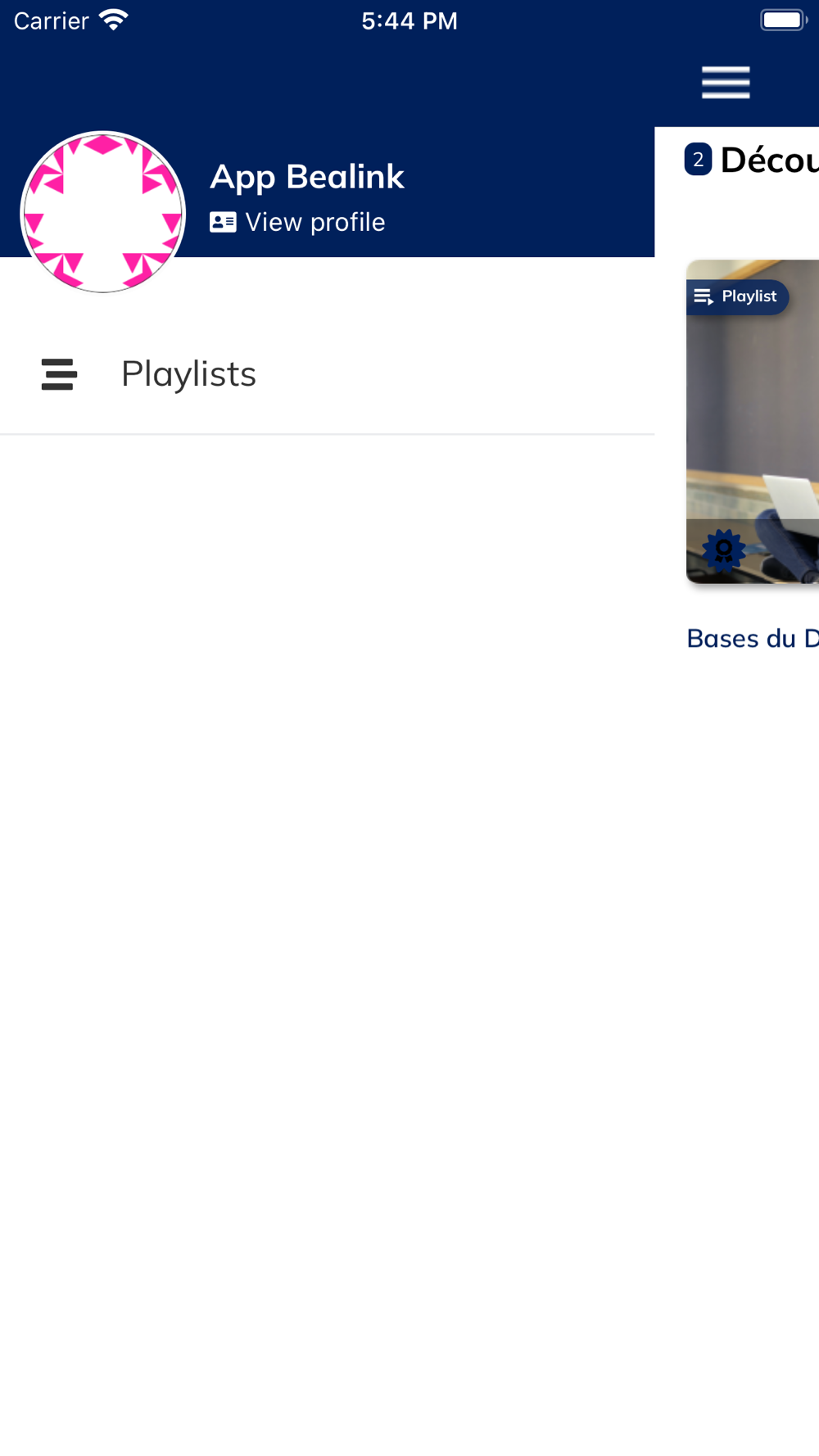
Task: Click the ID card icon beside View profile
Action: pos(223,222)
